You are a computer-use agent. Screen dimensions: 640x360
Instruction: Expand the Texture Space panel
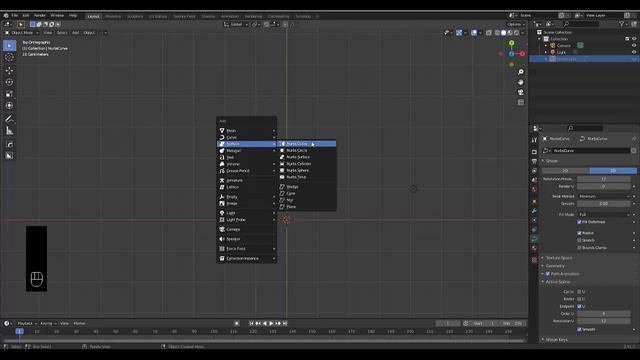(558, 258)
